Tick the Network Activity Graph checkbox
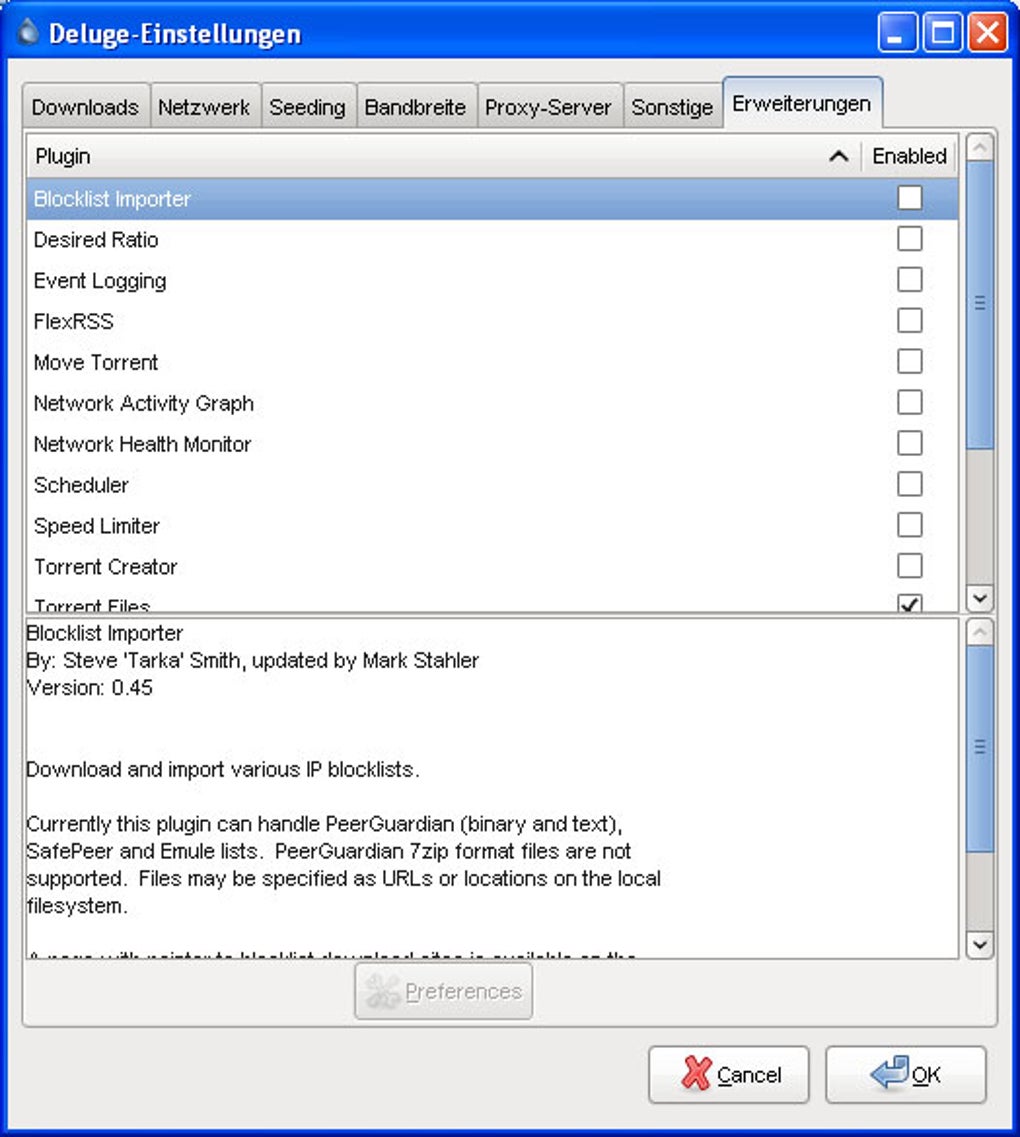Screen dimensions: 1020x1137 point(910,402)
